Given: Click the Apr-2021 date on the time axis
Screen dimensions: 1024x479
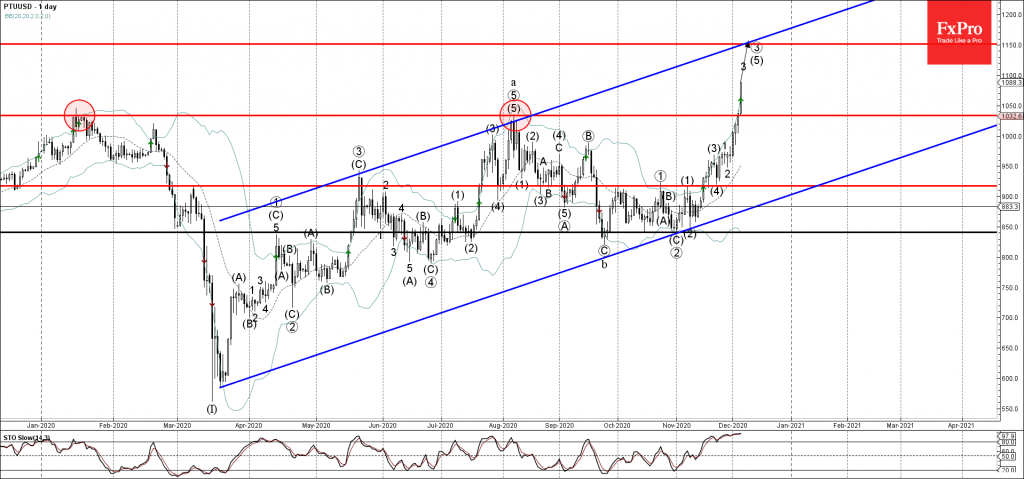Looking at the screenshot, I should click(961, 424).
